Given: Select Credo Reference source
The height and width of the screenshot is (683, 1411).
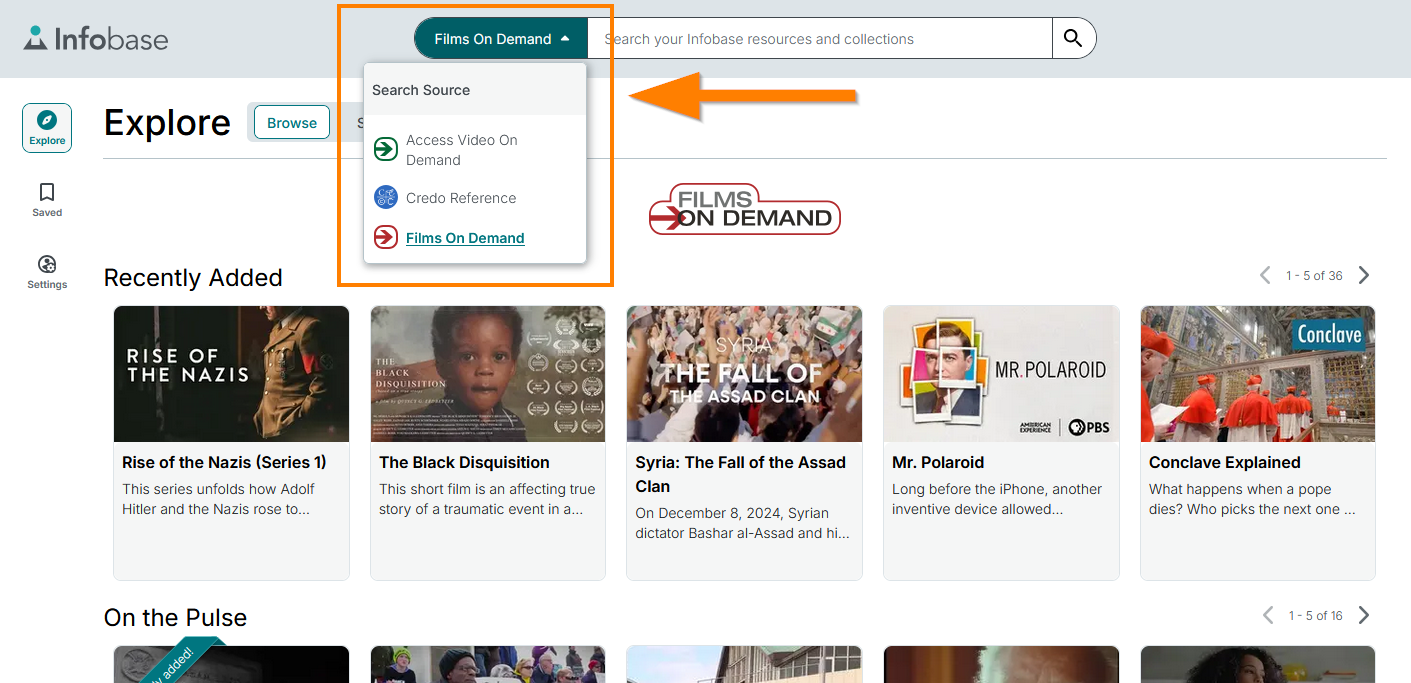Looking at the screenshot, I should (x=475, y=198).
